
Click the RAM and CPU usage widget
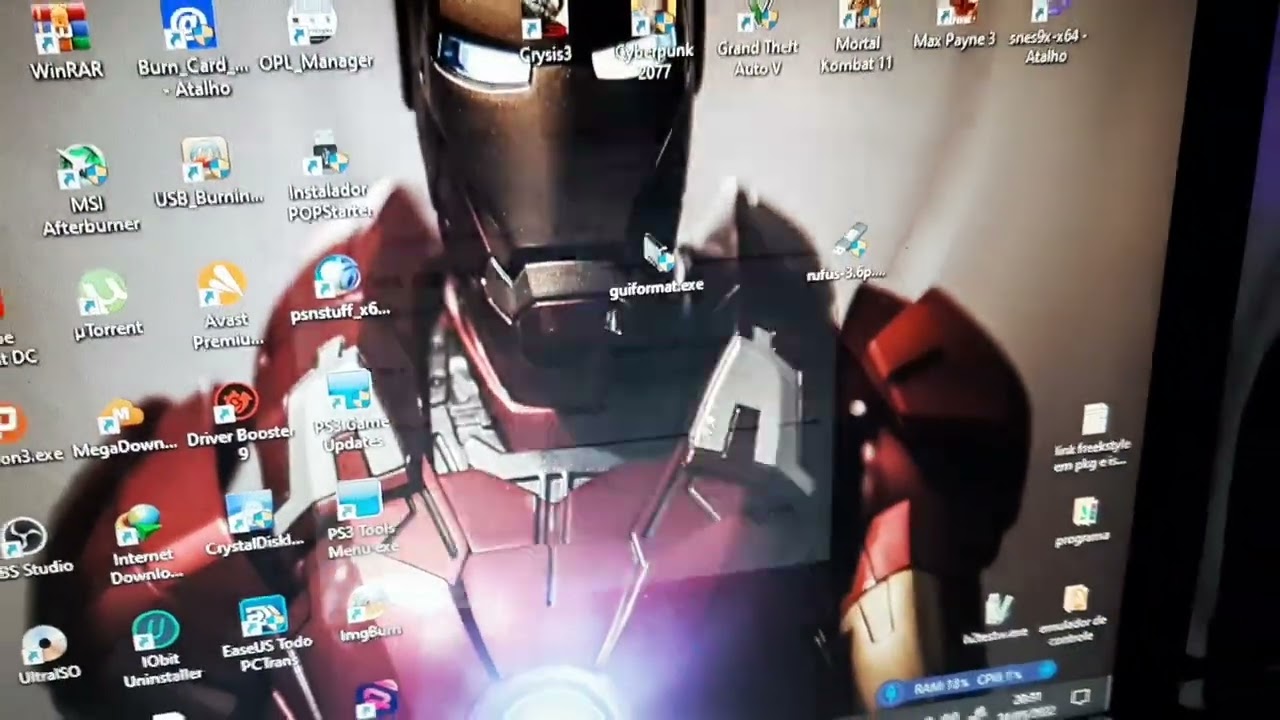point(966,685)
